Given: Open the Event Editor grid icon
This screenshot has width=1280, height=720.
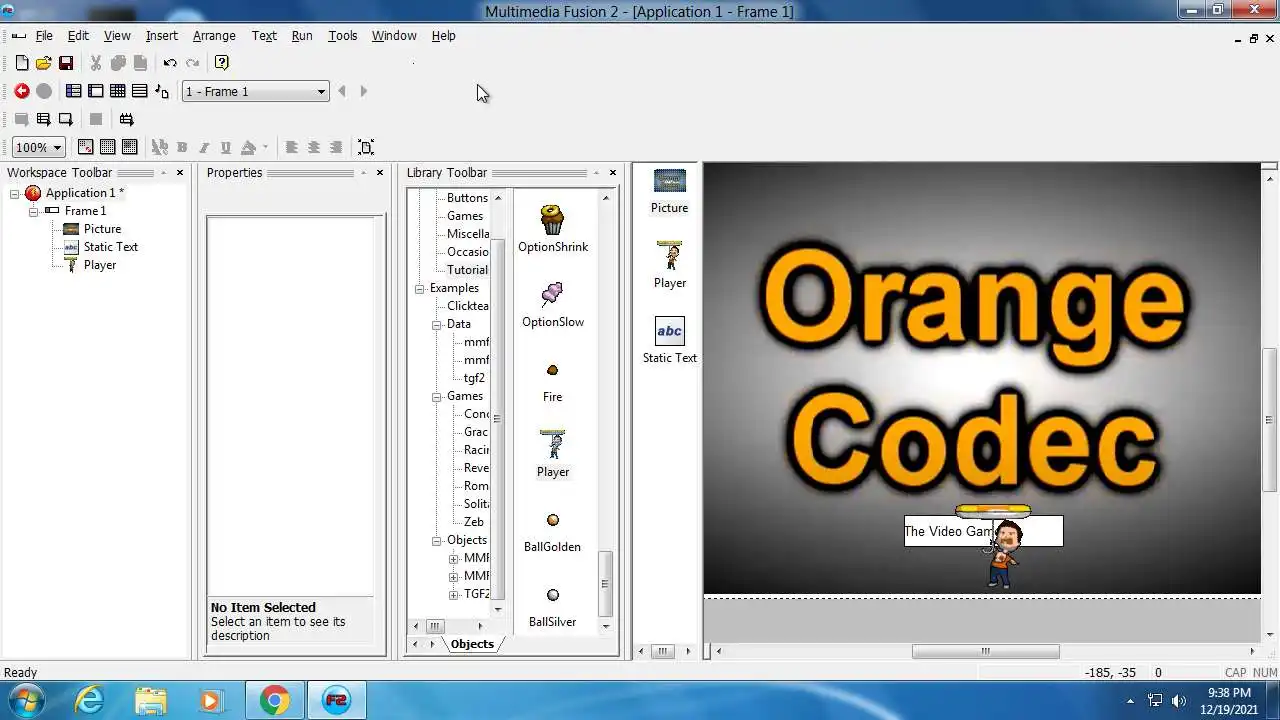Looking at the screenshot, I should point(118,91).
